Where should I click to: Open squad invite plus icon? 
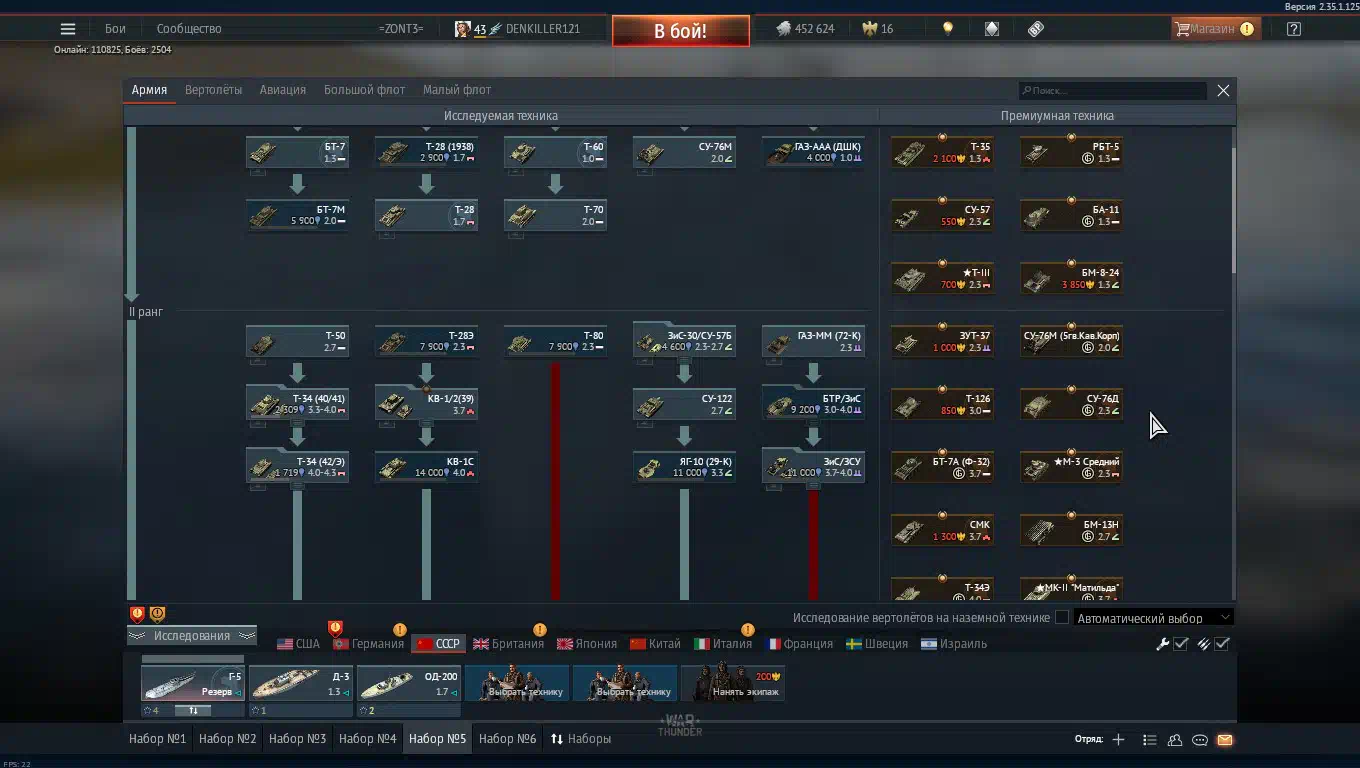point(1118,739)
